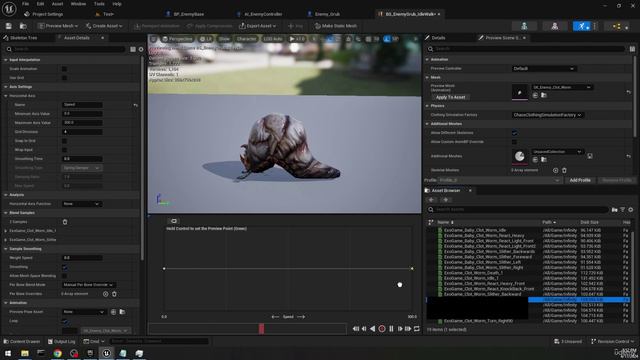Toggle property matrix grid icon in Asset Details
This screenshot has height=360, width=640.
pos(133,49)
